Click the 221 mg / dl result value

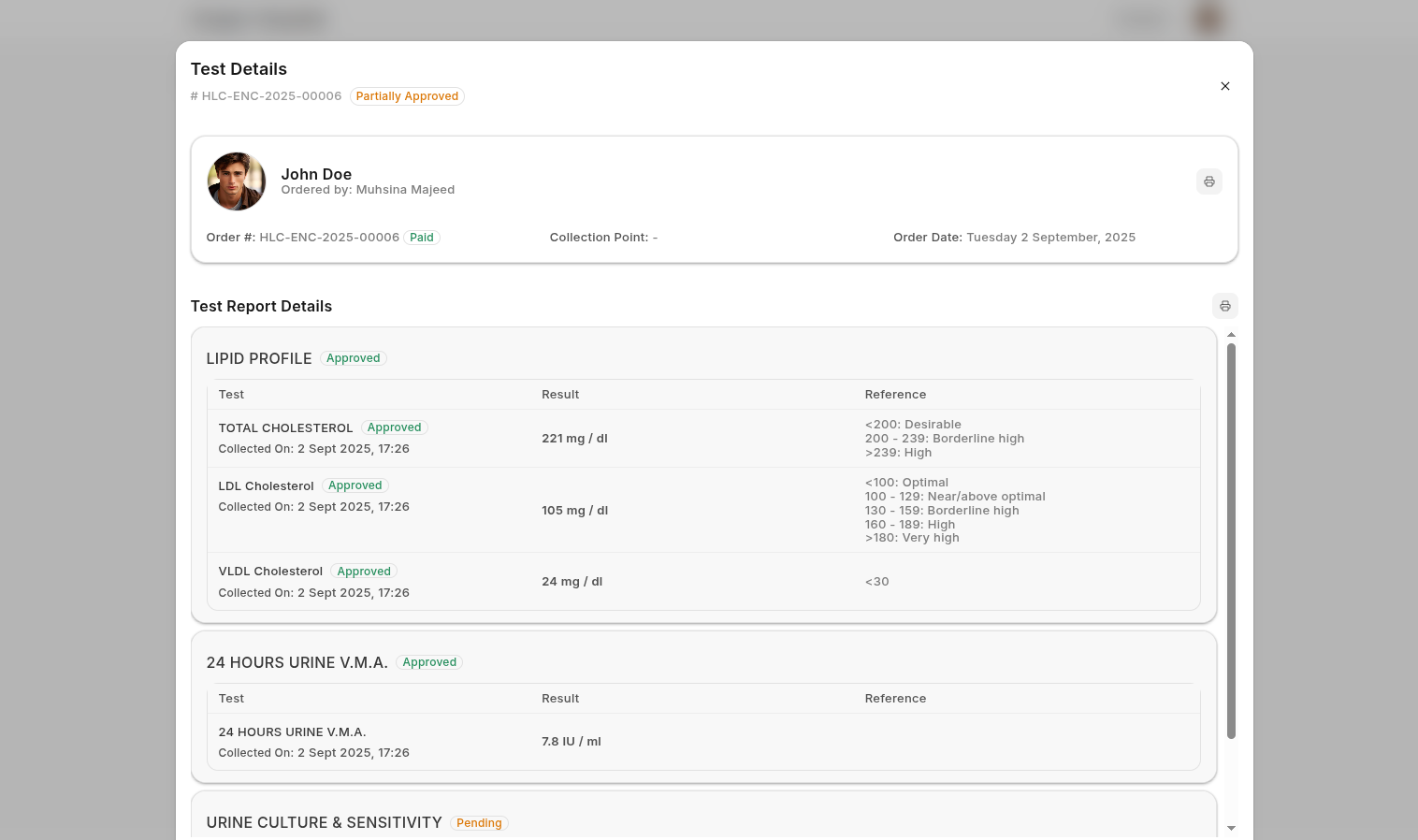tap(574, 439)
